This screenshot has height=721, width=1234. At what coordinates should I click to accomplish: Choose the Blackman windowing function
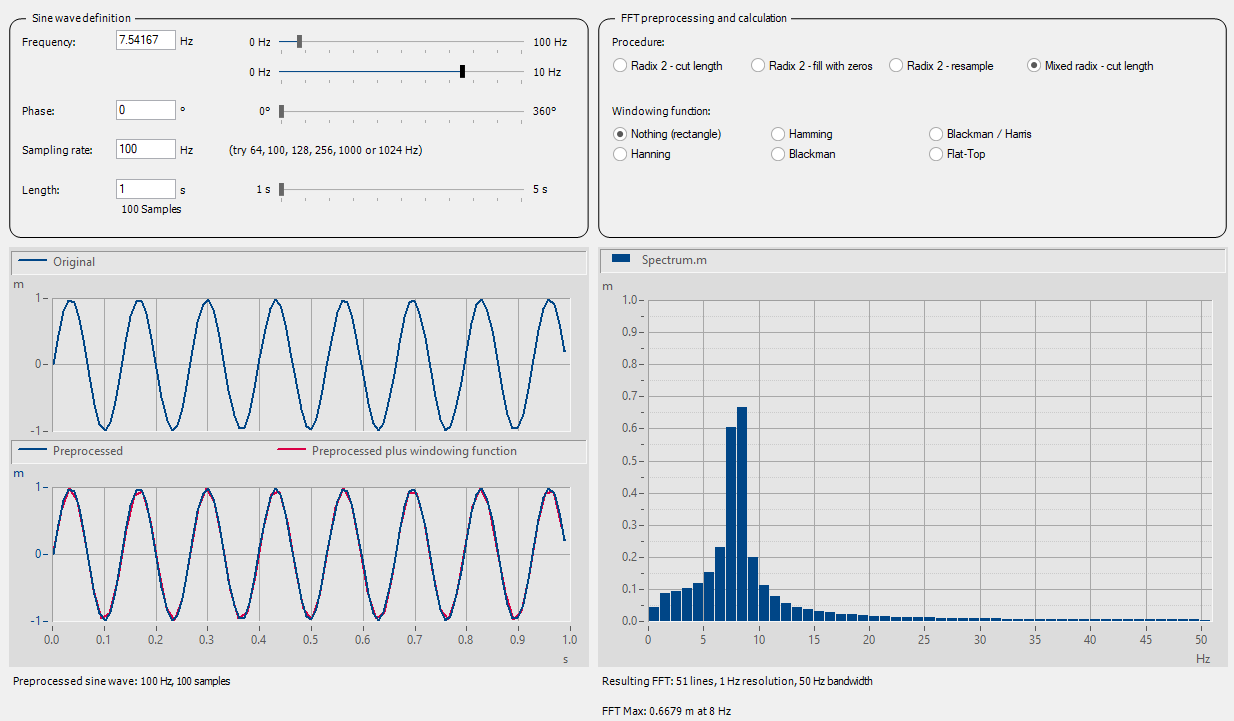point(779,154)
